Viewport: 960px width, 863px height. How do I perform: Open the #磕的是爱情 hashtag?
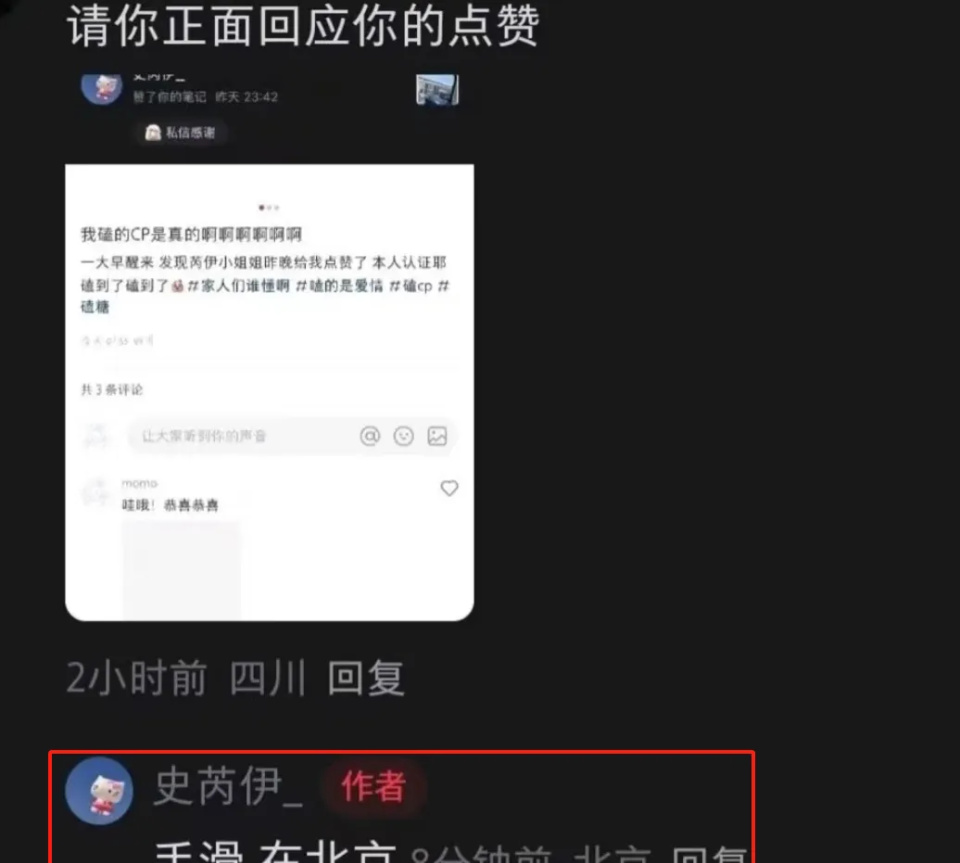pos(340,286)
